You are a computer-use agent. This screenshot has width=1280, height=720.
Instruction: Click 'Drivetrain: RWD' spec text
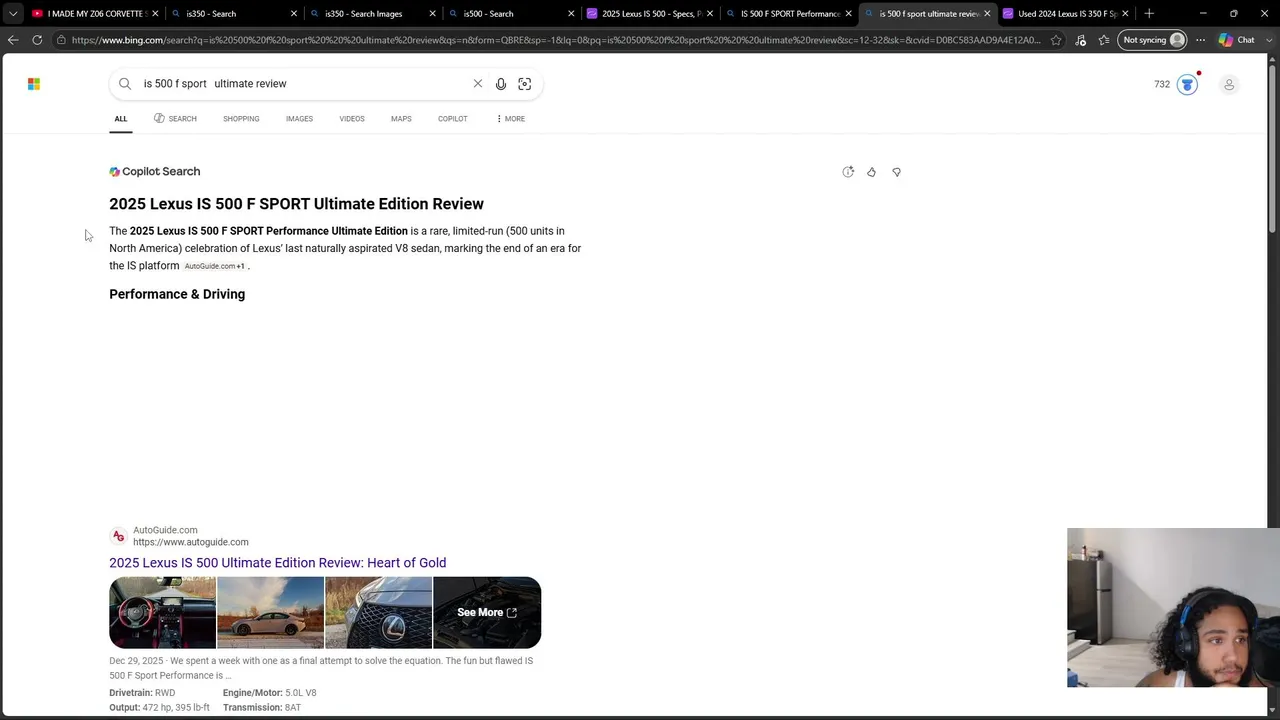tap(142, 693)
